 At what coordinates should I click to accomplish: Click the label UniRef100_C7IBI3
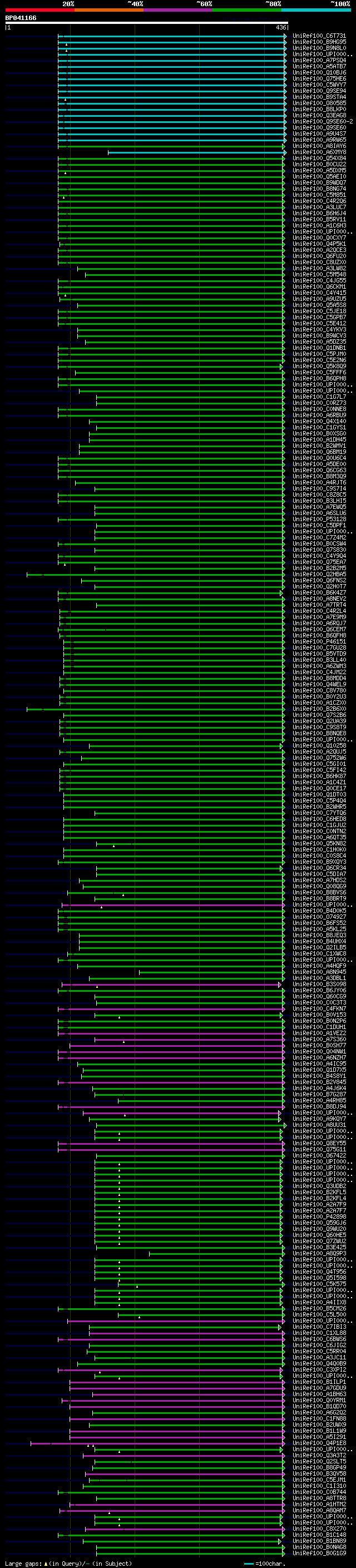pos(319,1327)
